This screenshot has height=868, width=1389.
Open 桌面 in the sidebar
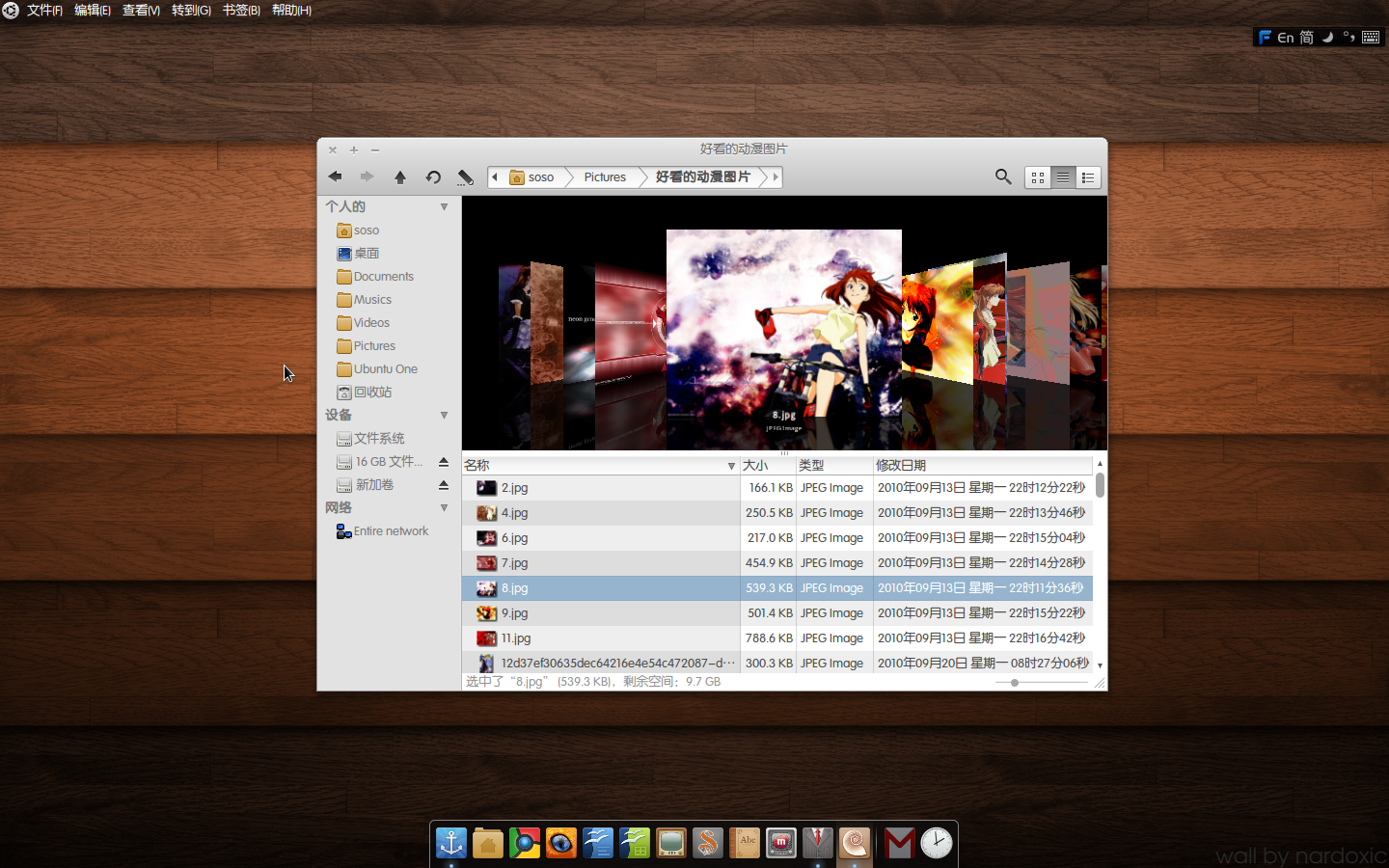[358, 254]
